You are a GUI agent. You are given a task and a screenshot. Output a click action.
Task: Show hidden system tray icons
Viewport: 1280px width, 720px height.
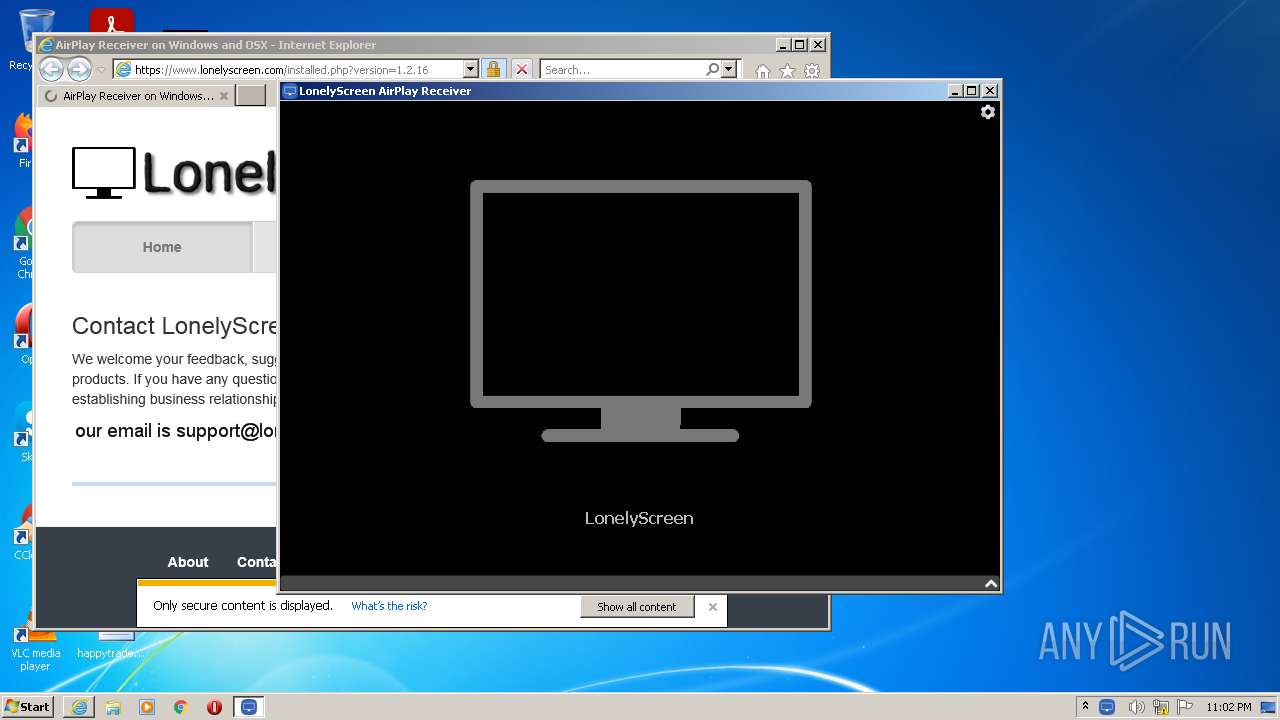pyautogui.click(x=1085, y=706)
